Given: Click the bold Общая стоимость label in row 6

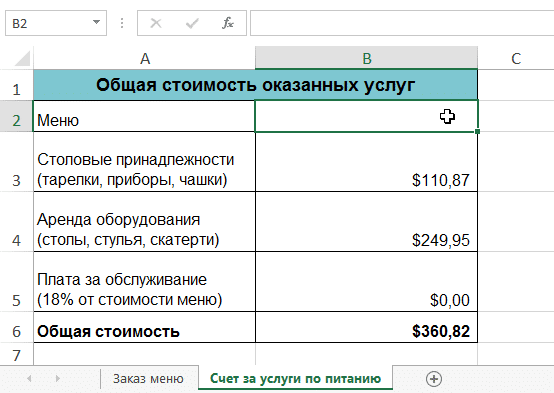Looking at the screenshot, I should pyautogui.click(x=108, y=332).
